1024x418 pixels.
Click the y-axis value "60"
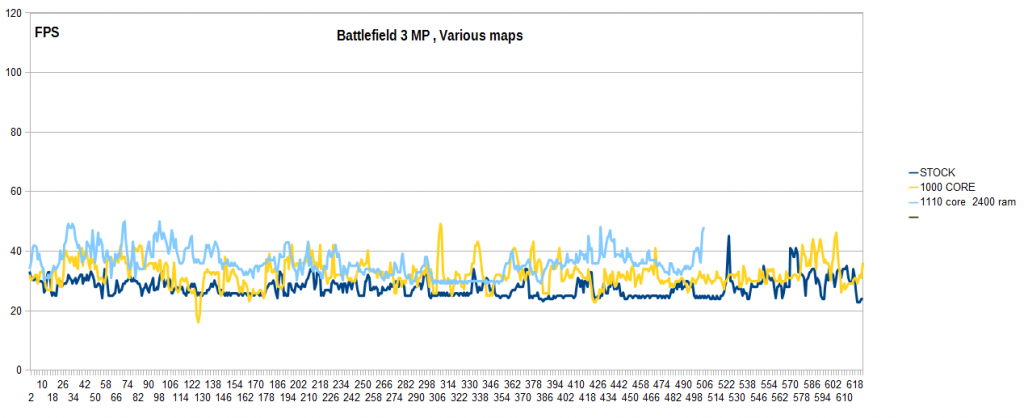pos(14,192)
